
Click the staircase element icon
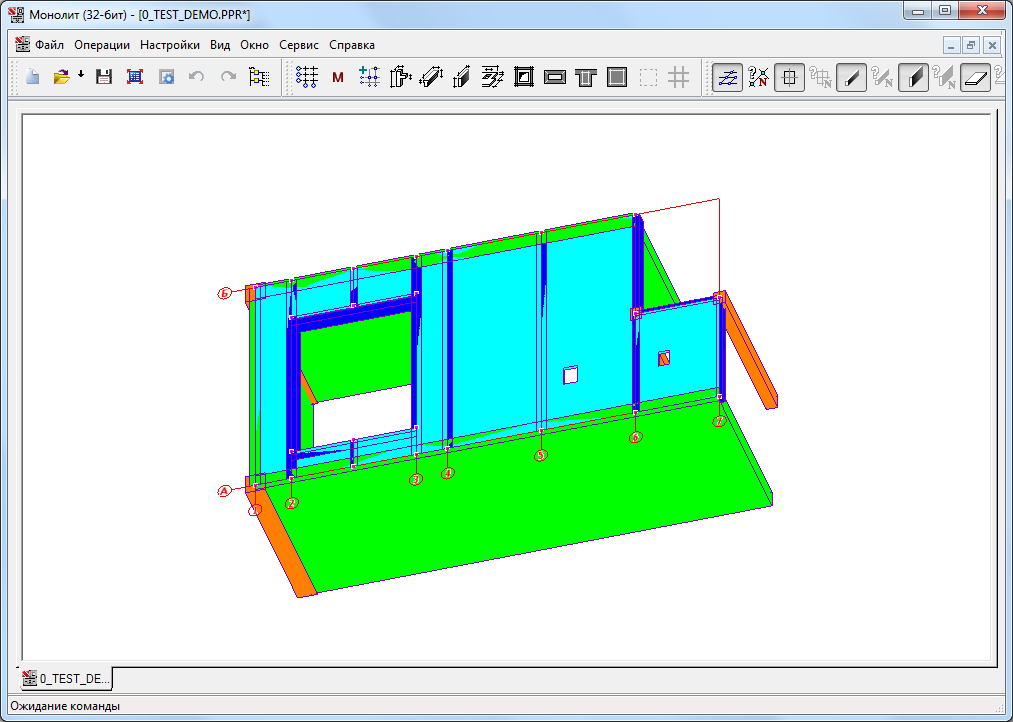click(492, 77)
